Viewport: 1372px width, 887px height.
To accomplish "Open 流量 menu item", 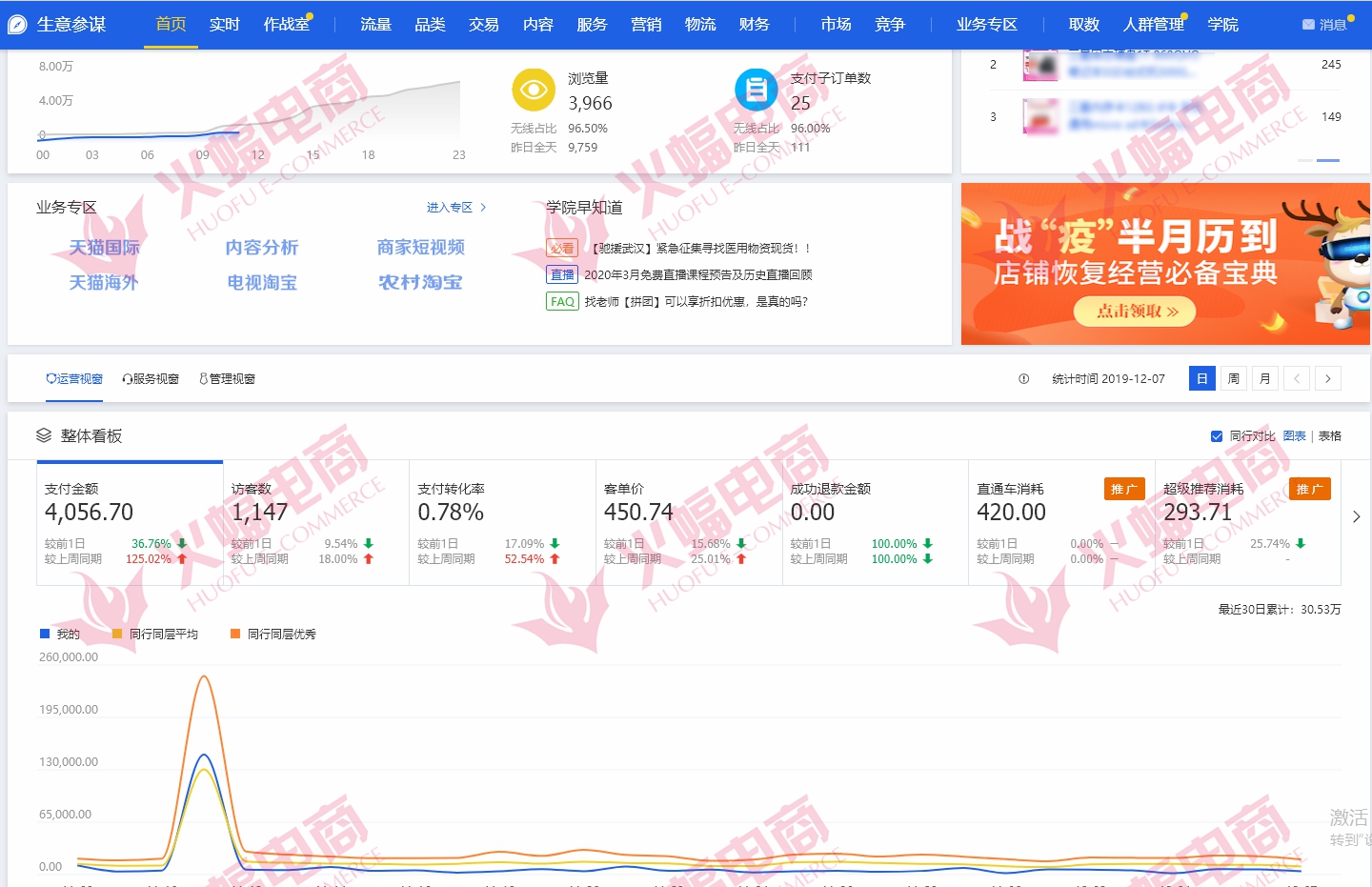I will click(x=375, y=24).
